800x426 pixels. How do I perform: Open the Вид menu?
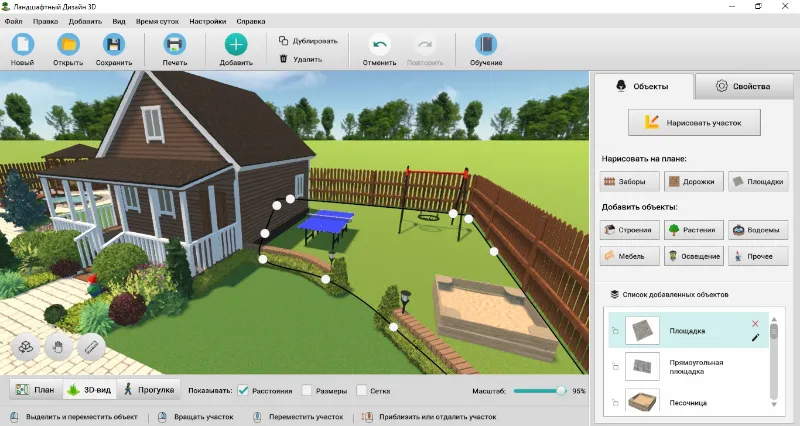[119, 21]
